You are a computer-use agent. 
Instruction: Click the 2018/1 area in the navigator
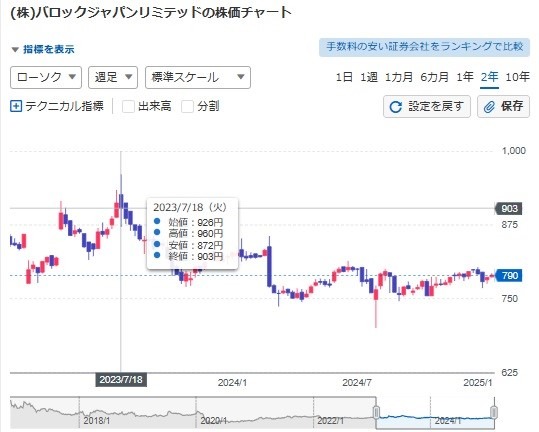coord(97,421)
